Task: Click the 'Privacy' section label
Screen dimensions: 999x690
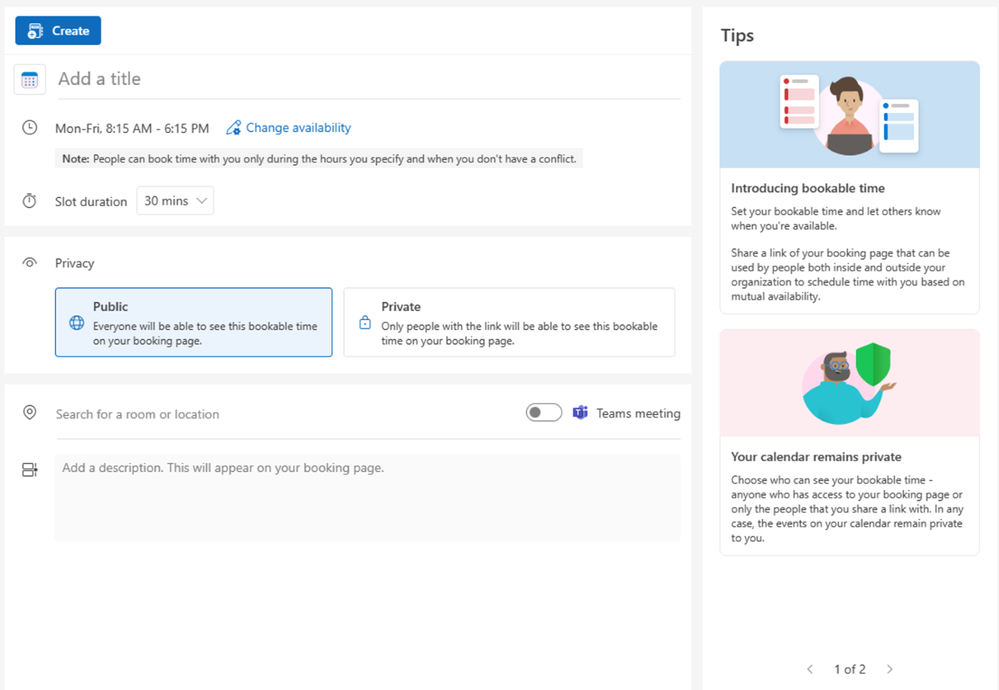Action: (x=75, y=263)
